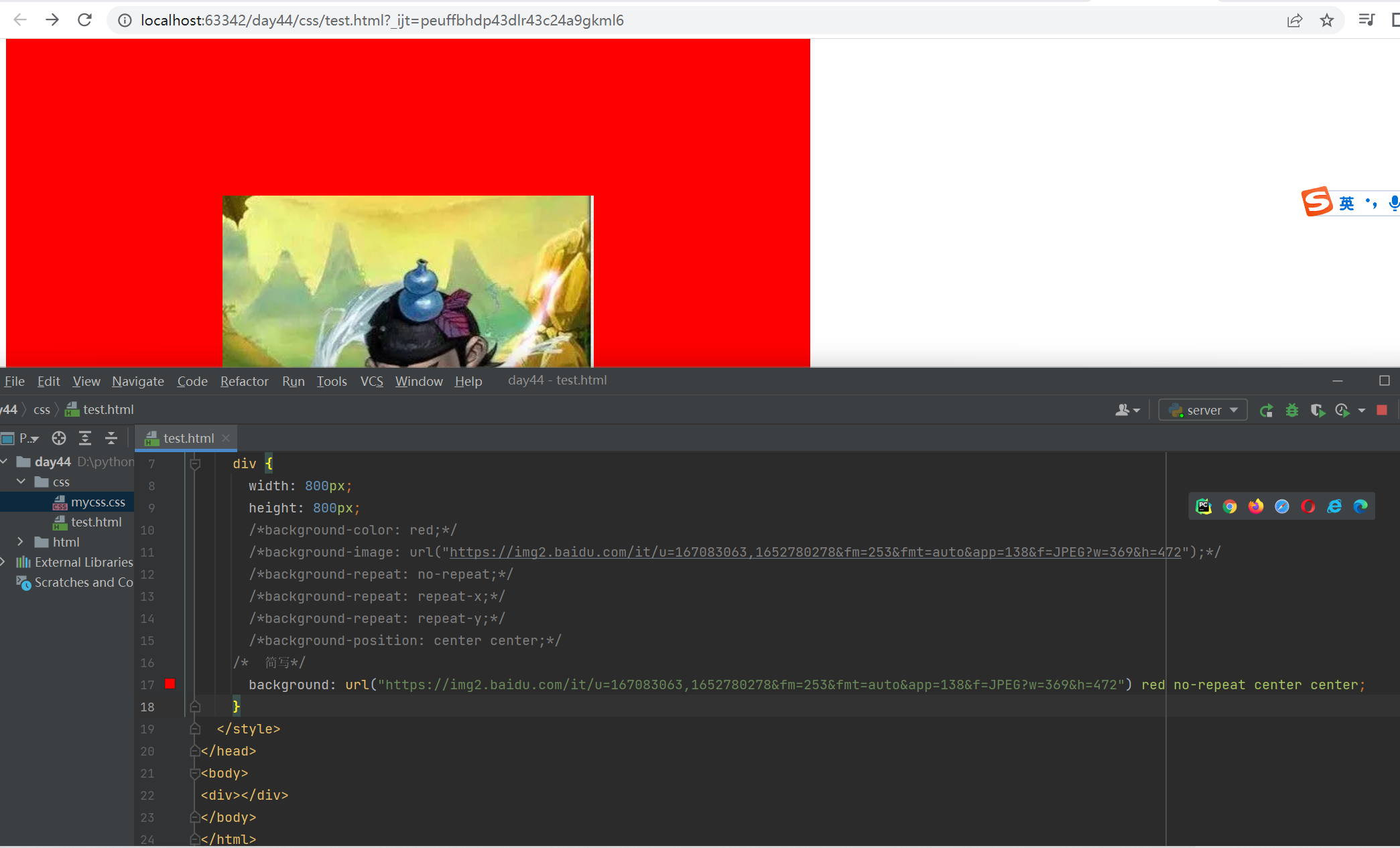Screen dimensions: 1400x848
Task: Click the browser address bar URL
Action: [x=382, y=20]
